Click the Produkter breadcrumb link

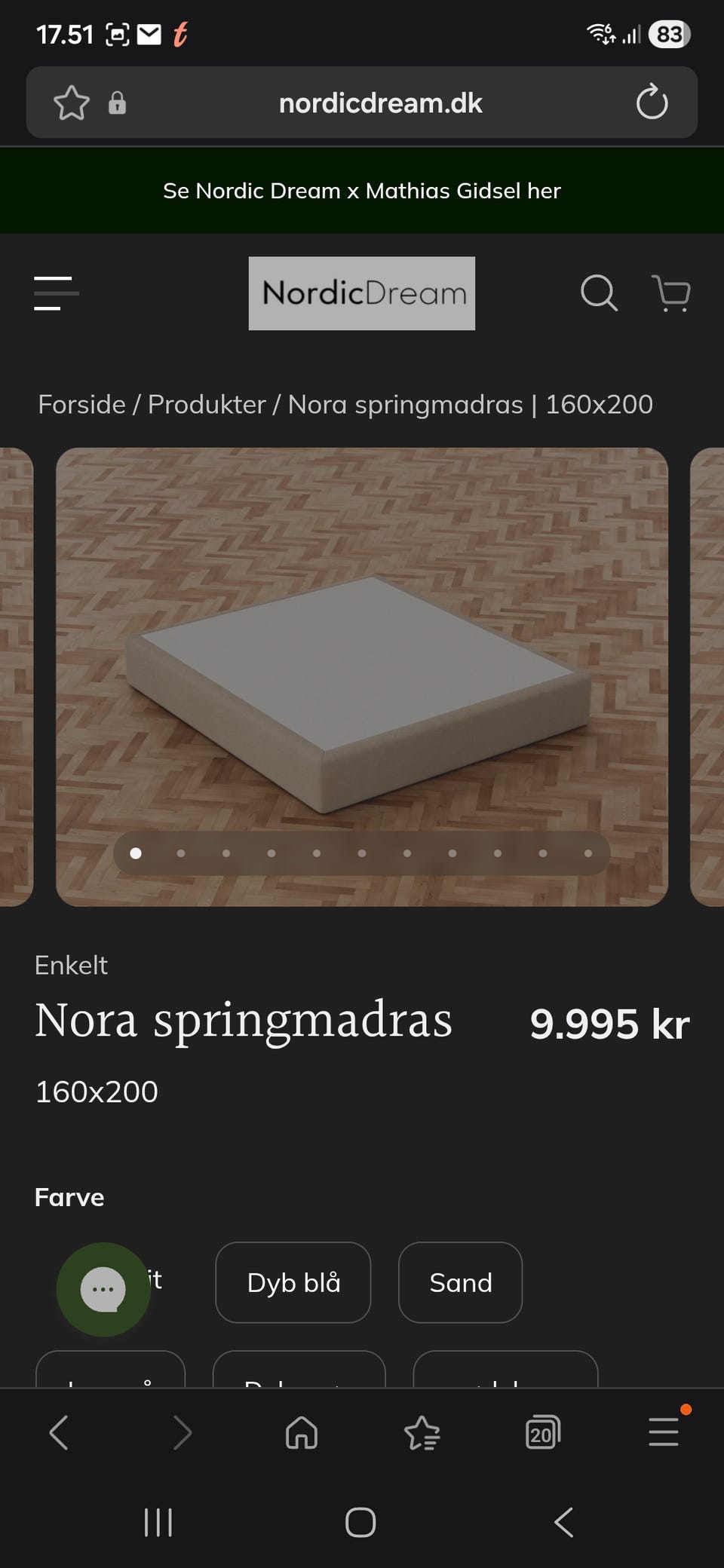click(207, 405)
